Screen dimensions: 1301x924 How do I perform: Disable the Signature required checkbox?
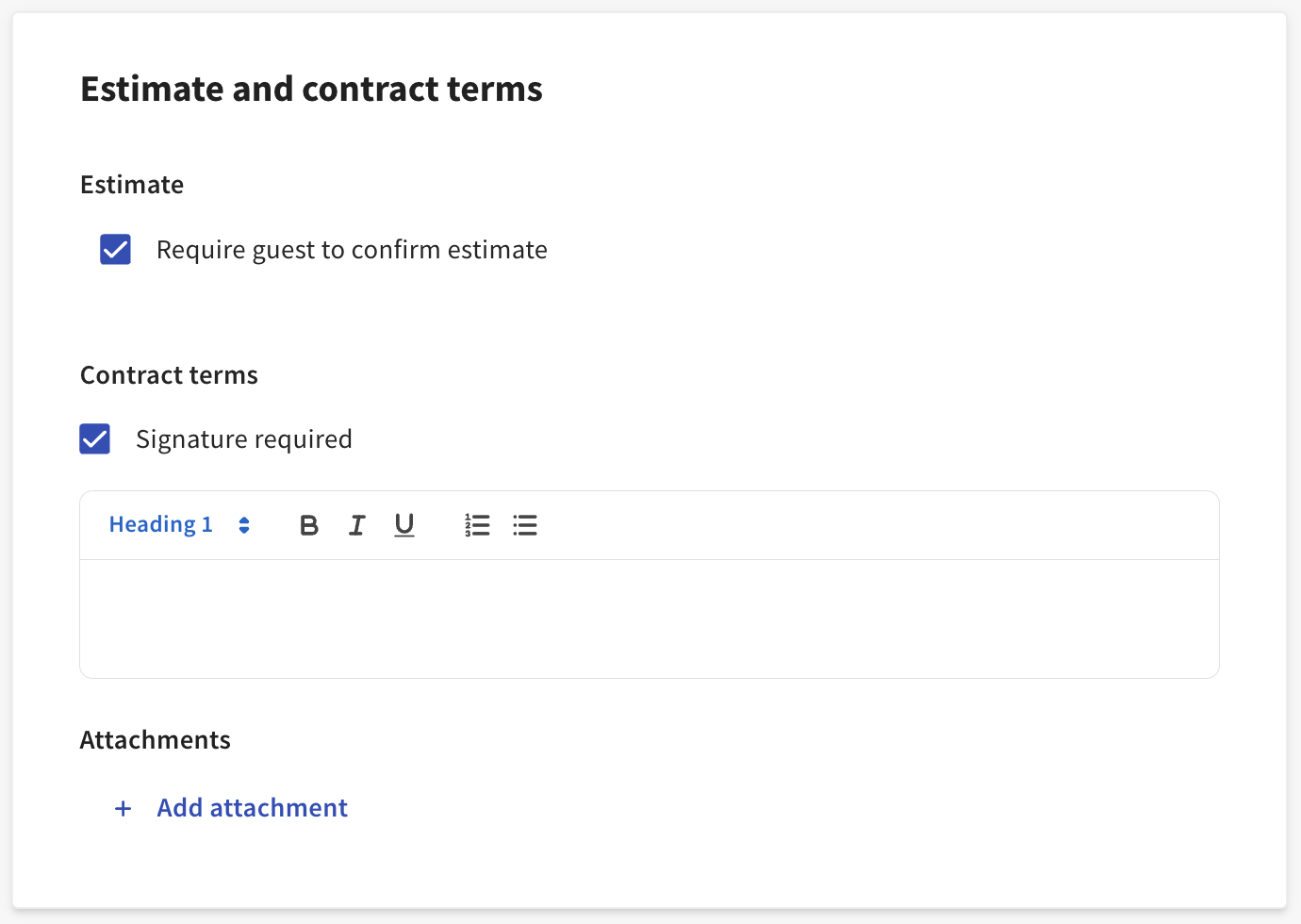tap(95, 439)
